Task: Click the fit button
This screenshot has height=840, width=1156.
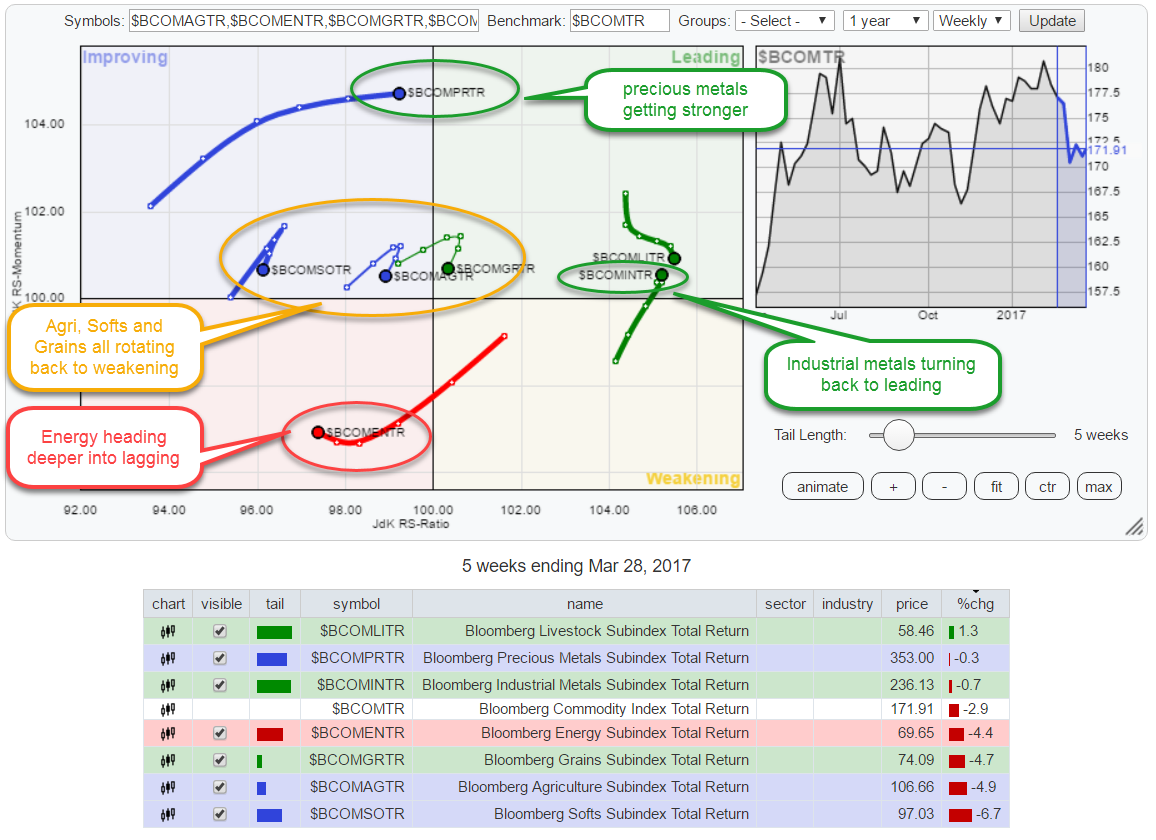Action: tap(996, 487)
